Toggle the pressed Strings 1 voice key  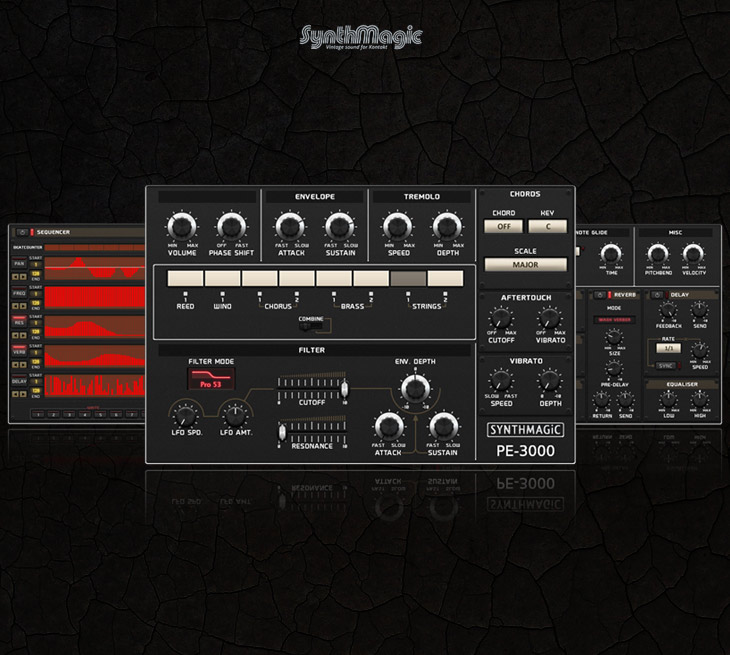coord(408,278)
